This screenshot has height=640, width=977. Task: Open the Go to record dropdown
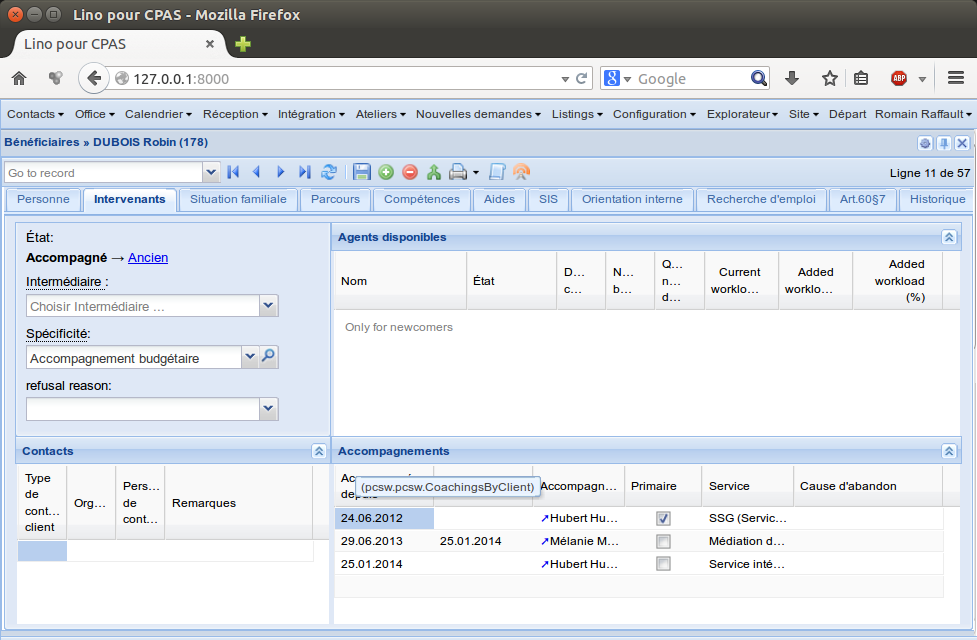tap(211, 172)
